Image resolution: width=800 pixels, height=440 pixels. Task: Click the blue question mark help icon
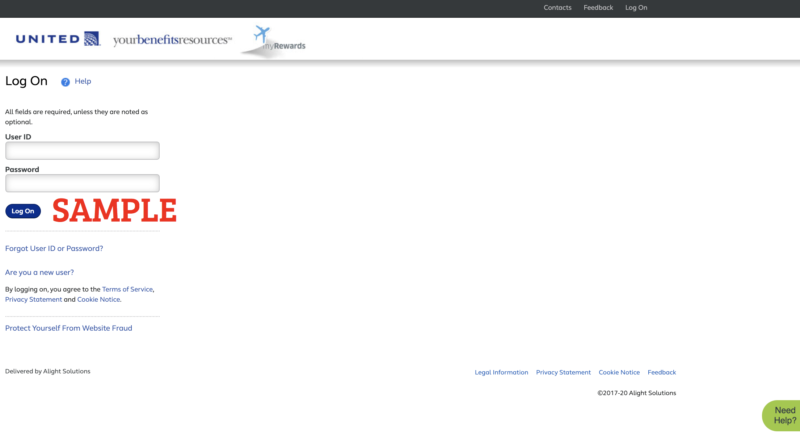point(65,82)
